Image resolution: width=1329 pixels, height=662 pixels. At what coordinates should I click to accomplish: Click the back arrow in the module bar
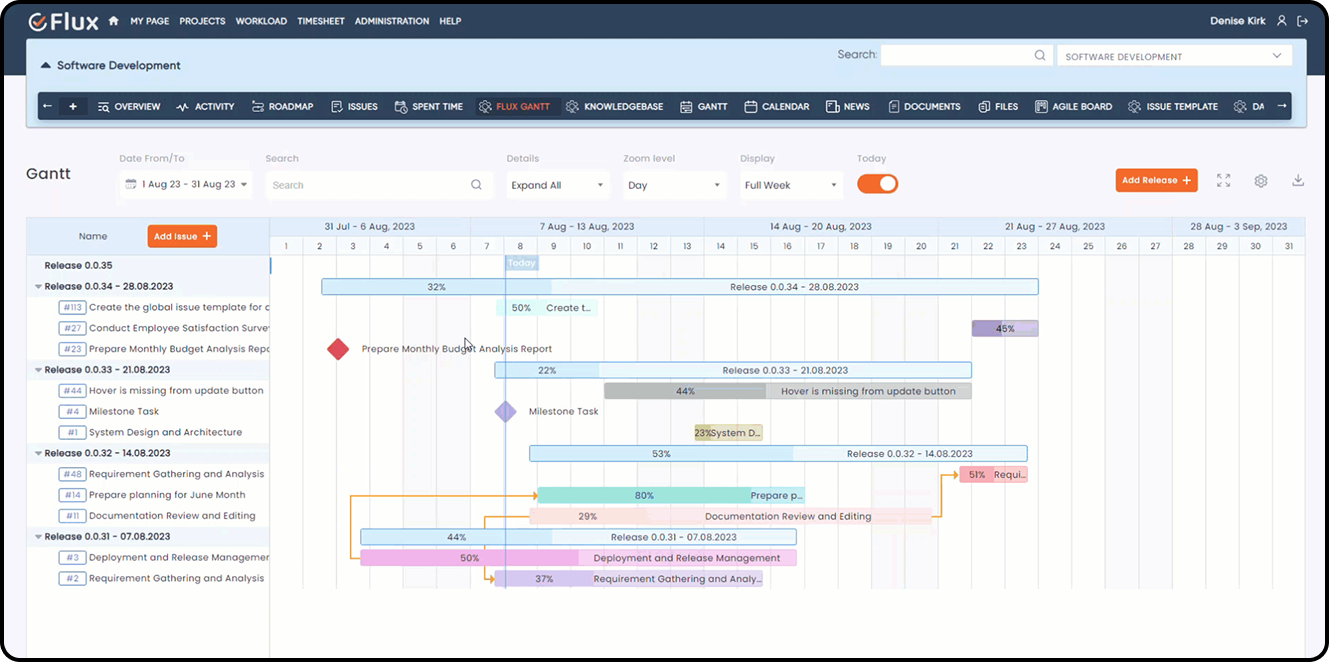(47, 106)
